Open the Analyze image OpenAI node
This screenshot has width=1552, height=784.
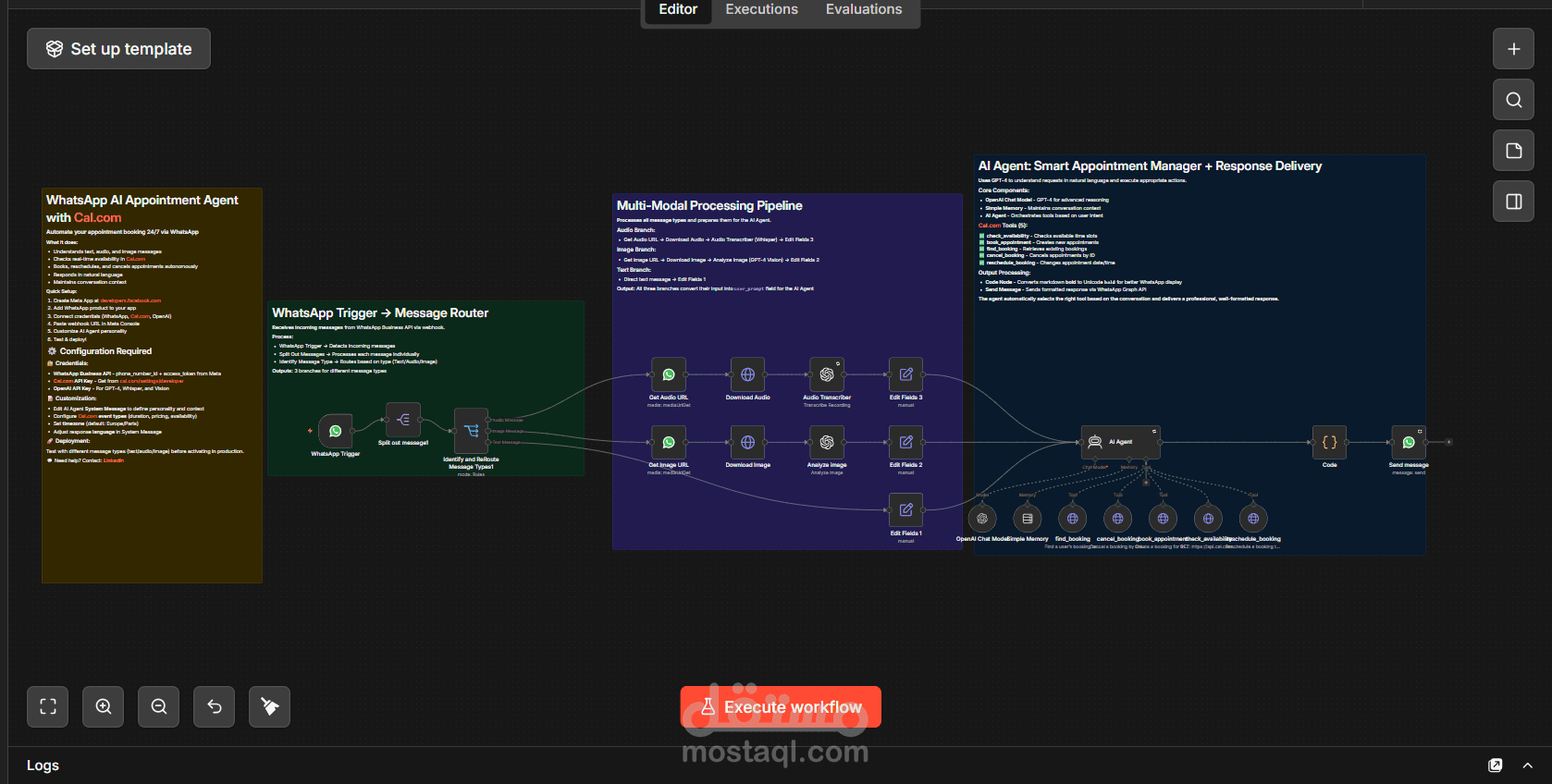coord(827,442)
